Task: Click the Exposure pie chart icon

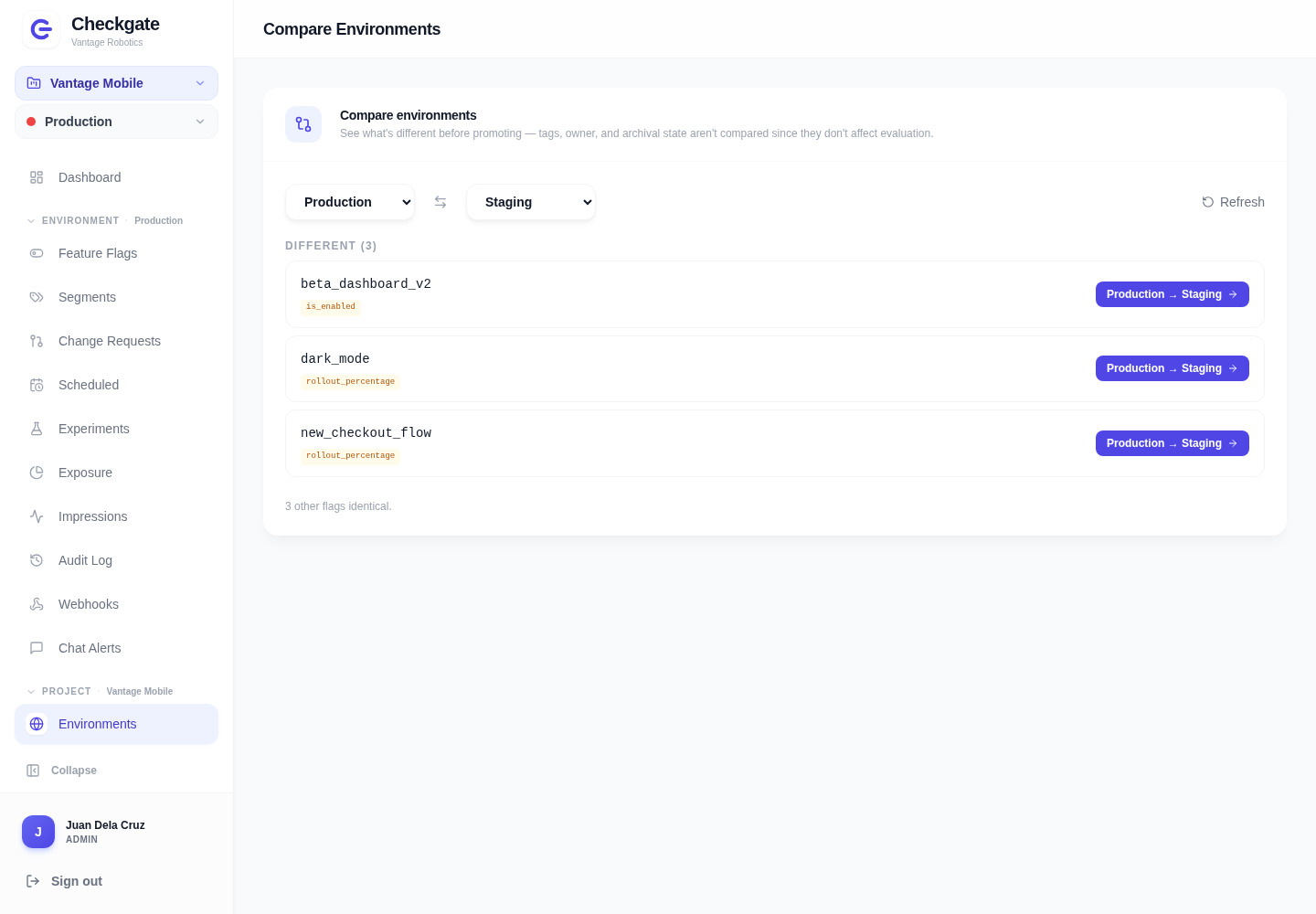Action: [37, 473]
